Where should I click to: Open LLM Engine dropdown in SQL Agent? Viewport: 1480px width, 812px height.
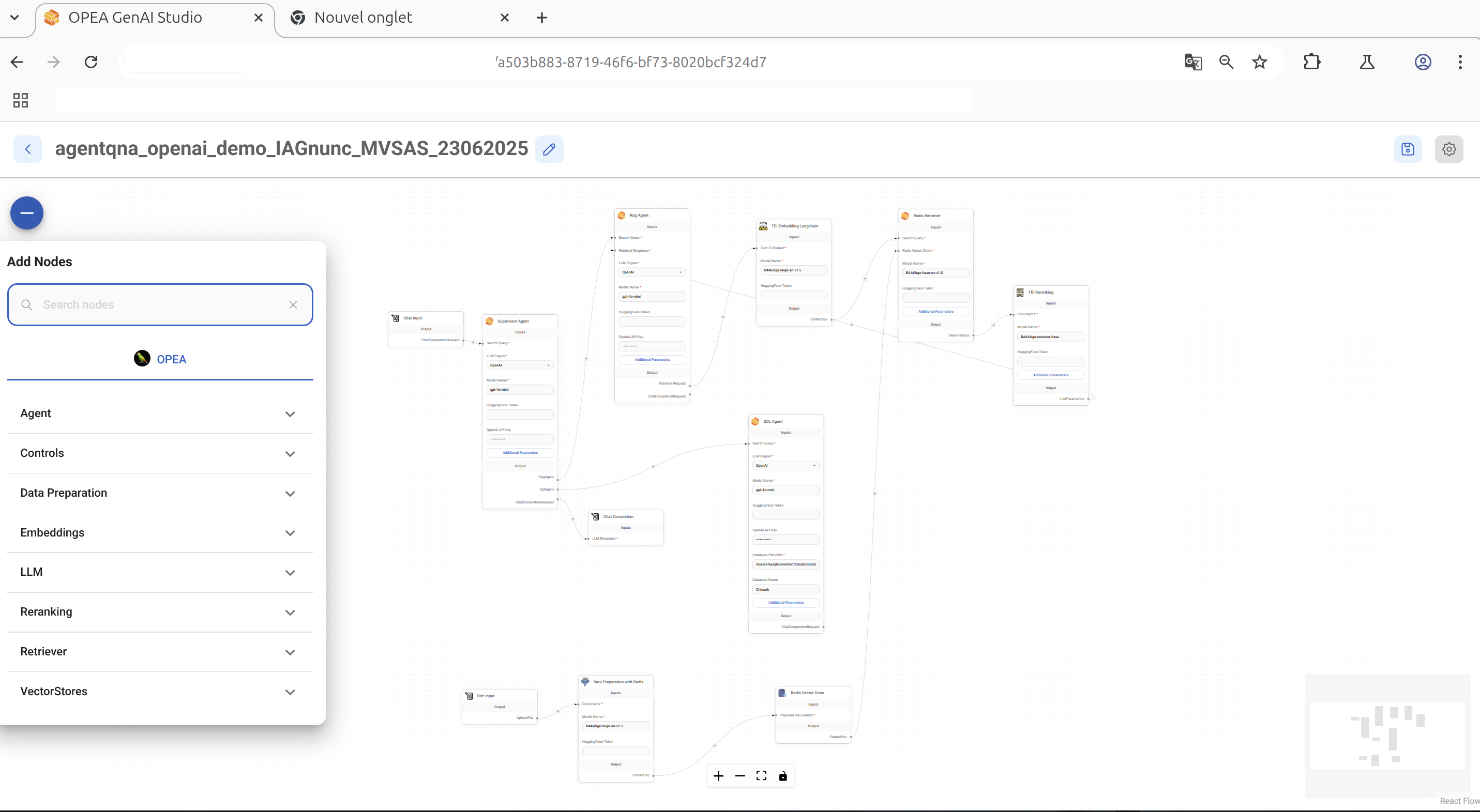[786, 466]
